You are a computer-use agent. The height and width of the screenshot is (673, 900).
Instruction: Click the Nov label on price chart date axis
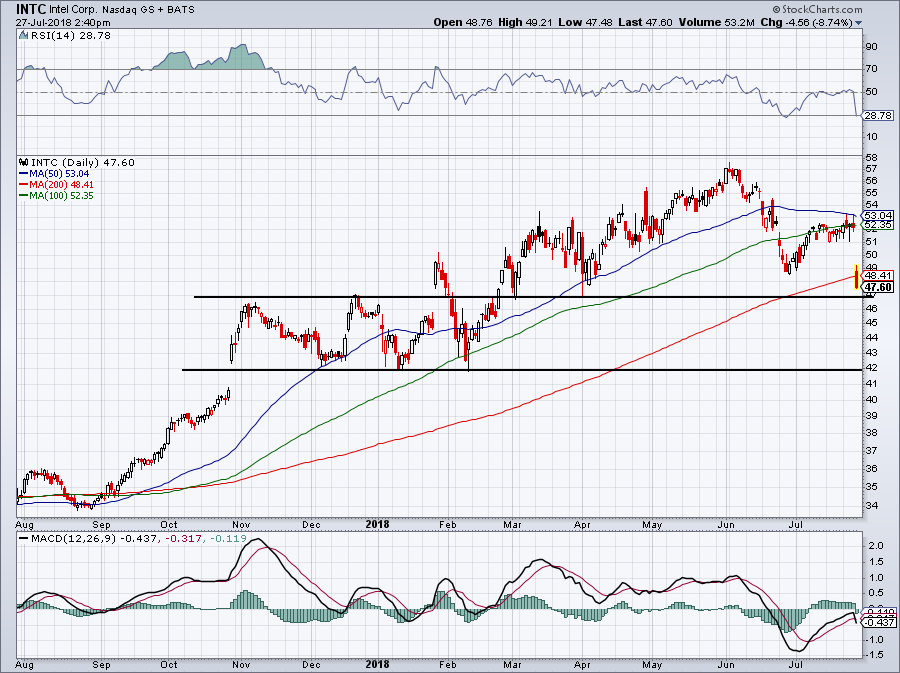tap(241, 524)
